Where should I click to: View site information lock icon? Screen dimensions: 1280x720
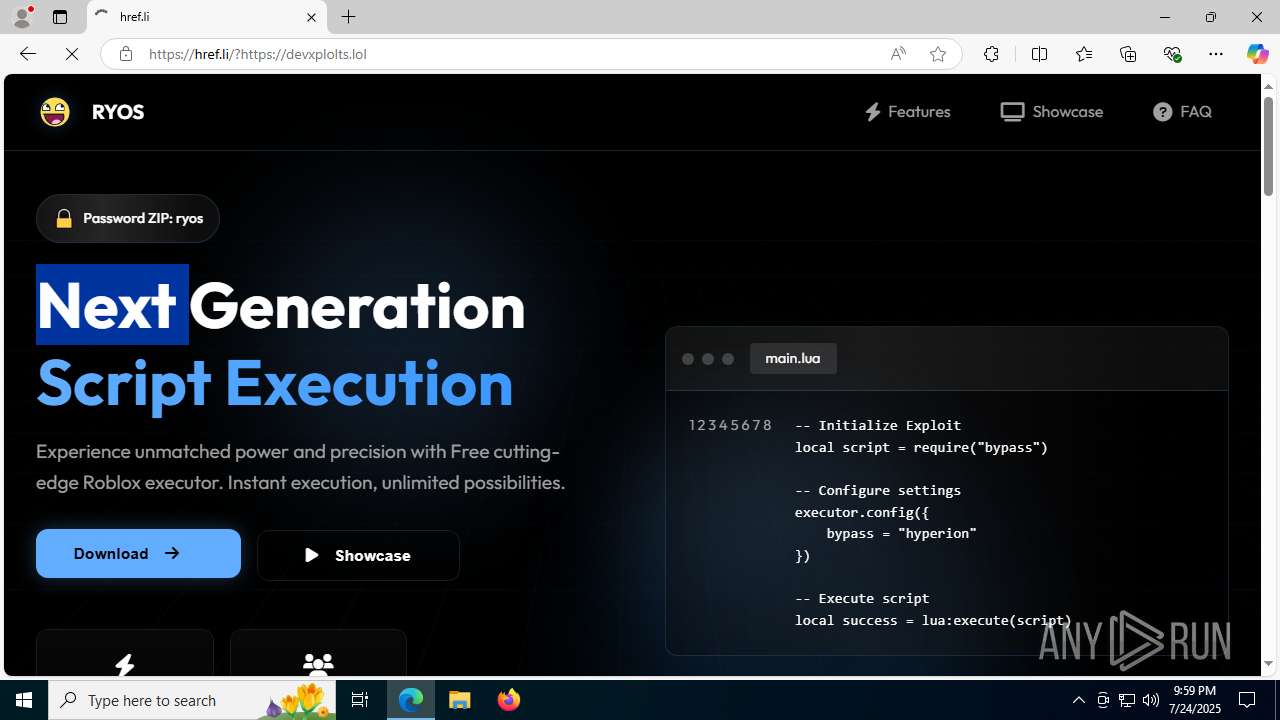coord(125,54)
